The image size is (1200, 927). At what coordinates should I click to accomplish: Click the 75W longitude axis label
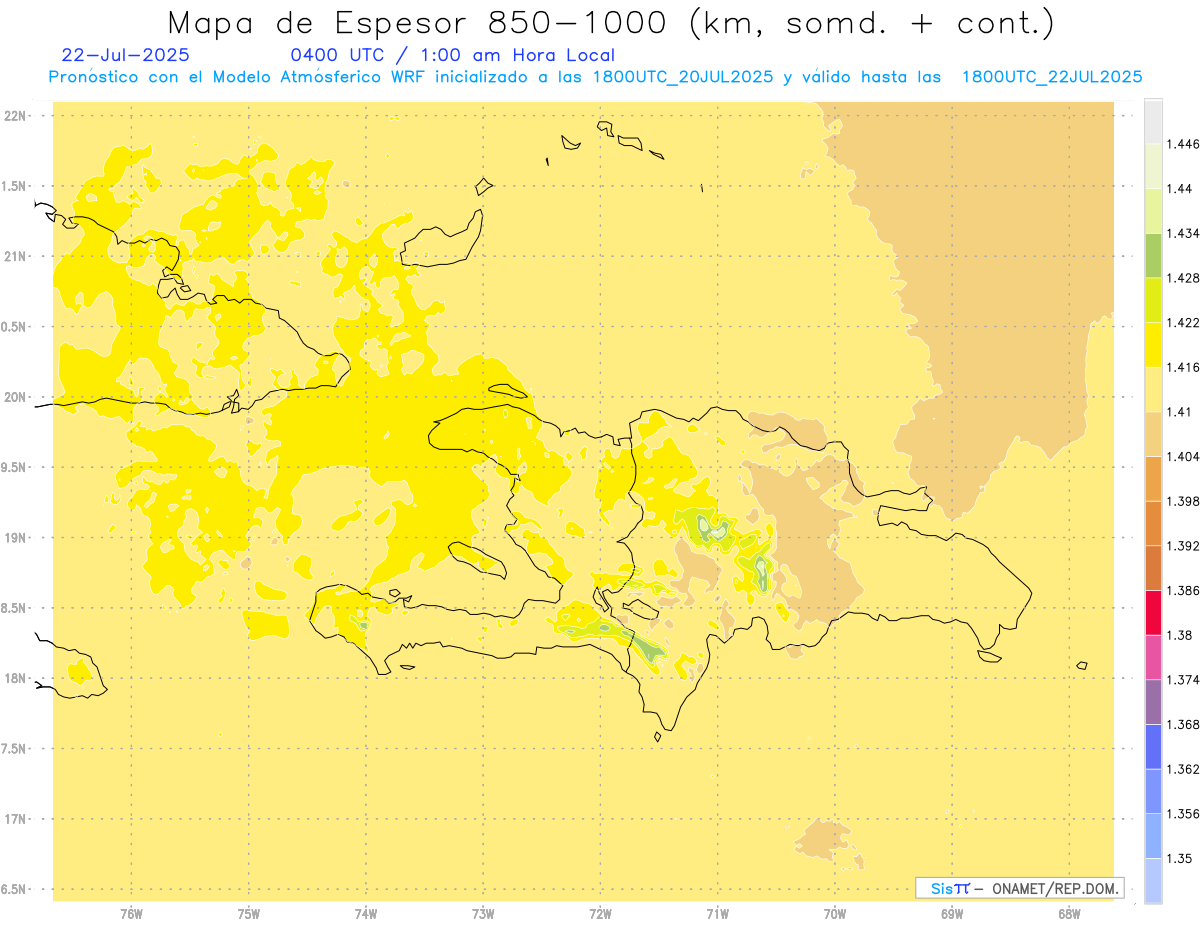pos(249,913)
